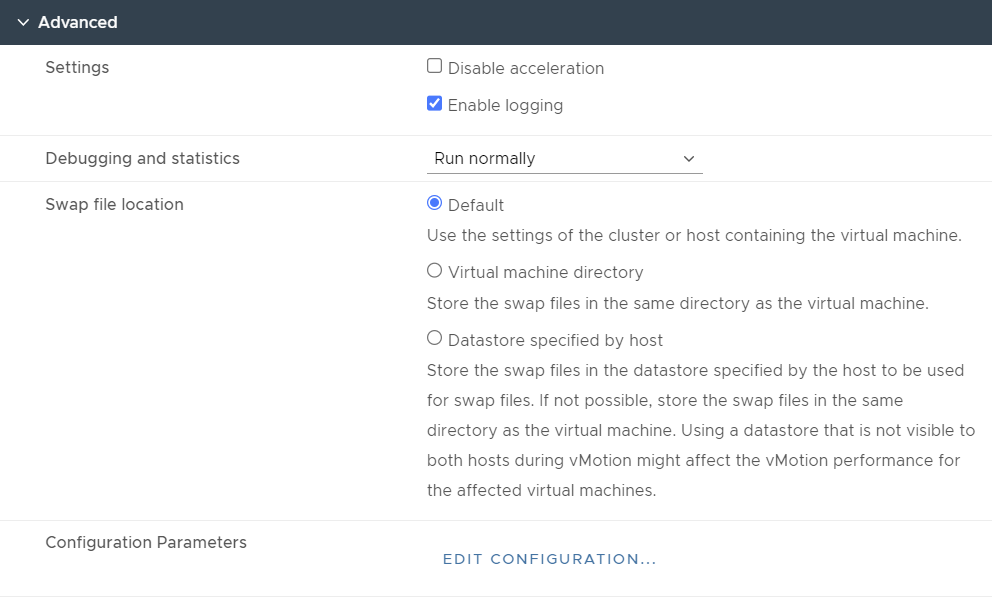Click the Disable acceleration label text
992x597 pixels.
[526, 68]
